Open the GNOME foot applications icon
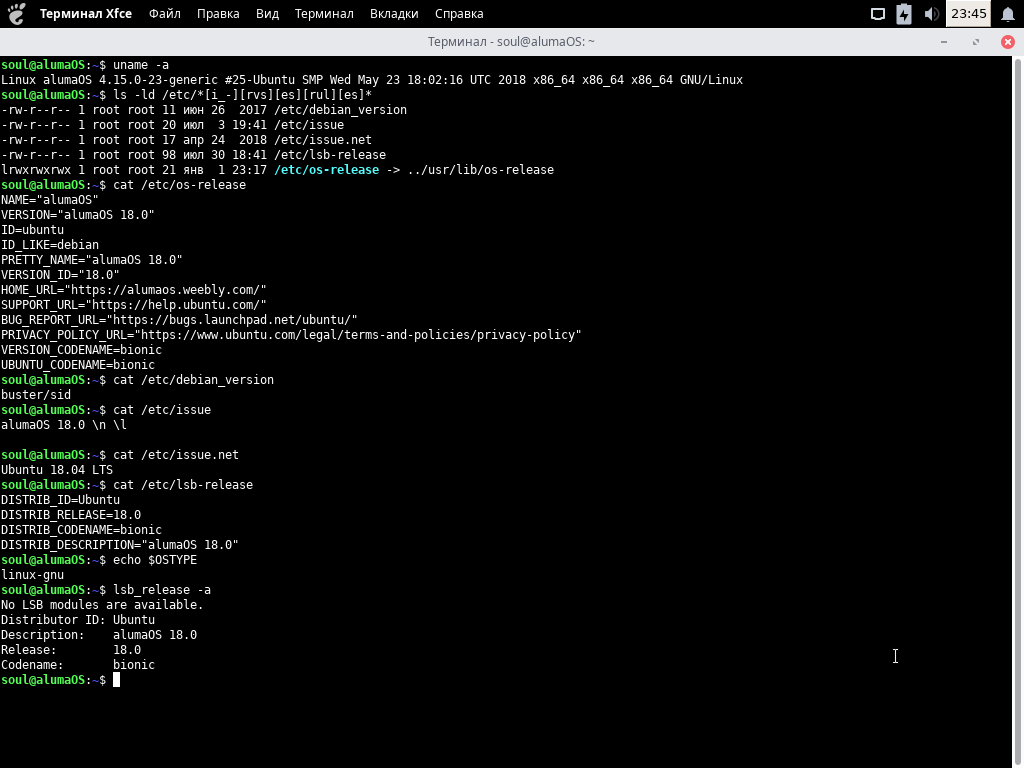 point(17,13)
